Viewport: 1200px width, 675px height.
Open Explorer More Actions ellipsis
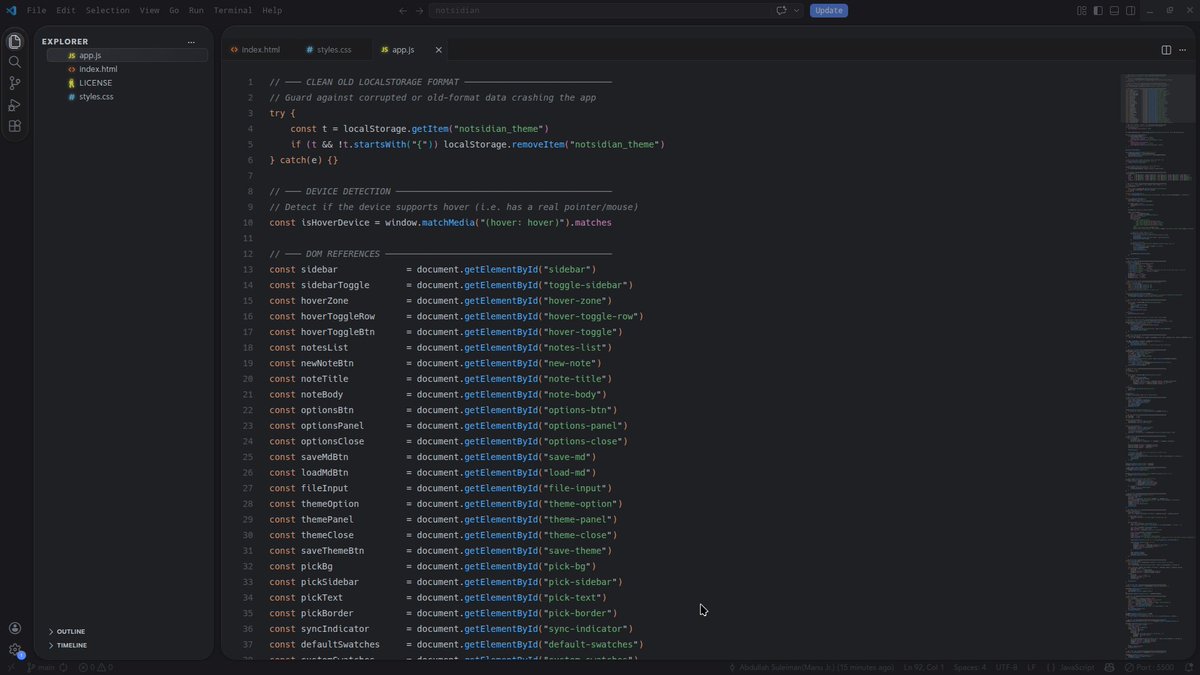pyautogui.click(x=191, y=42)
